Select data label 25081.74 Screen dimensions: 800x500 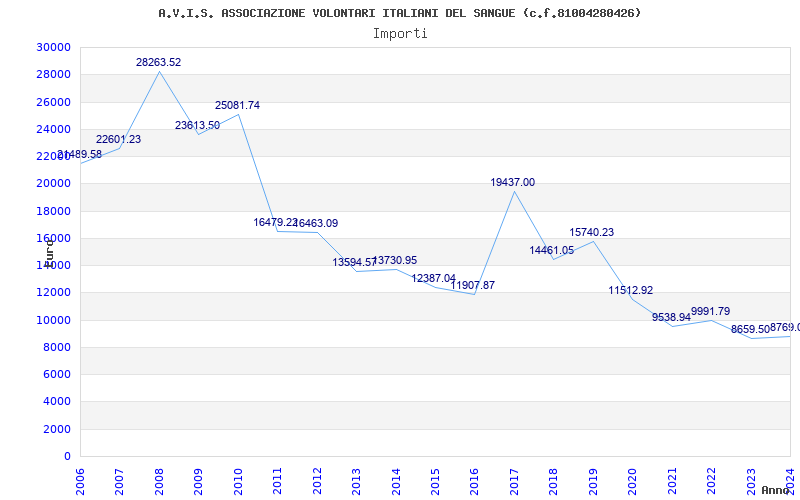237,106
